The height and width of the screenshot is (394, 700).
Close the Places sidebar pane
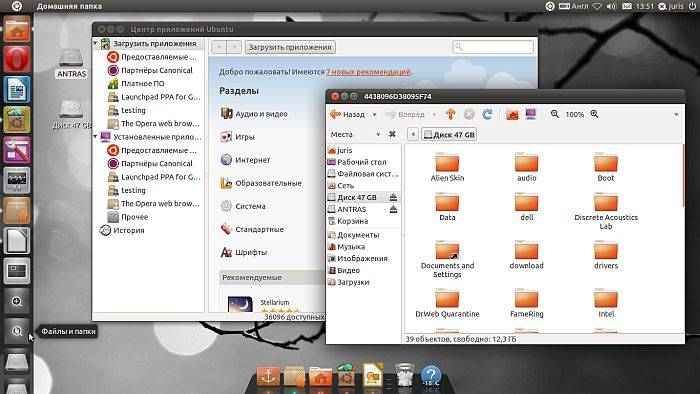[392, 134]
